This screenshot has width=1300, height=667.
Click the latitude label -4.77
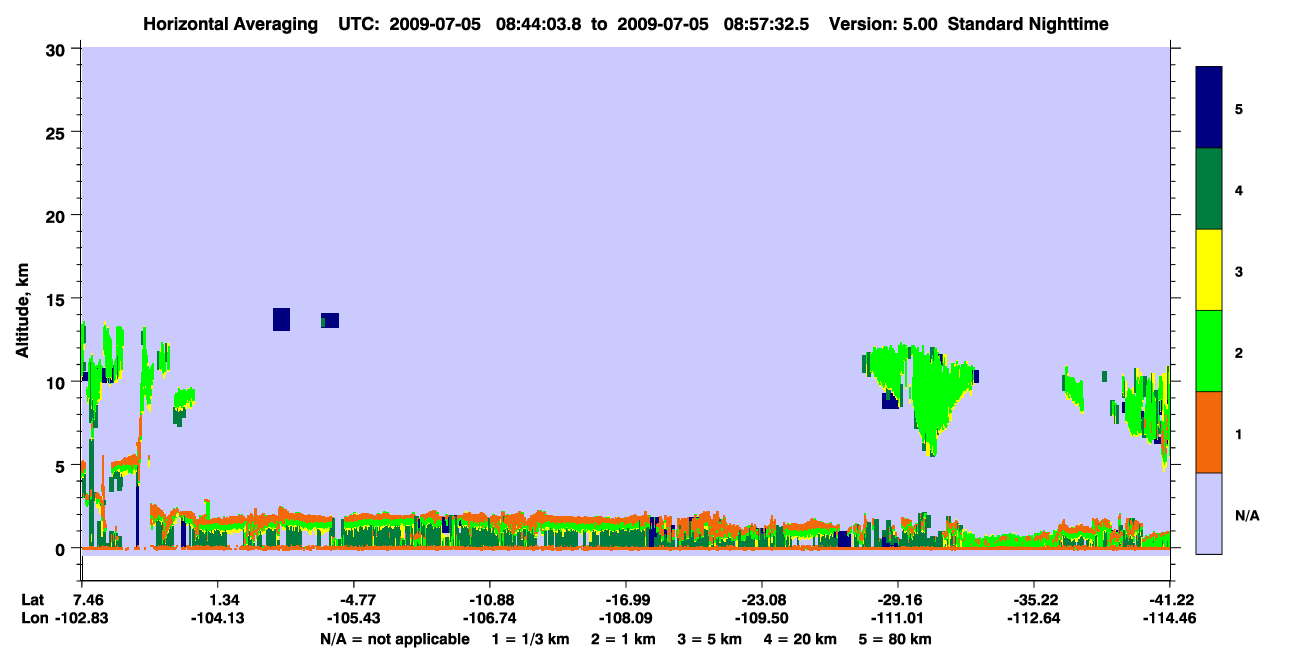click(x=354, y=600)
